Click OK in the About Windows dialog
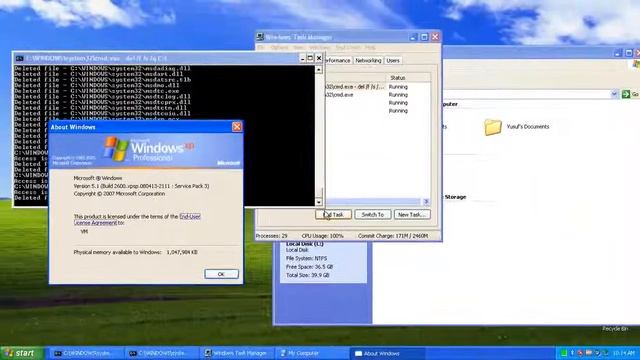The height and width of the screenshot is (360, 640). pos(221,274)
